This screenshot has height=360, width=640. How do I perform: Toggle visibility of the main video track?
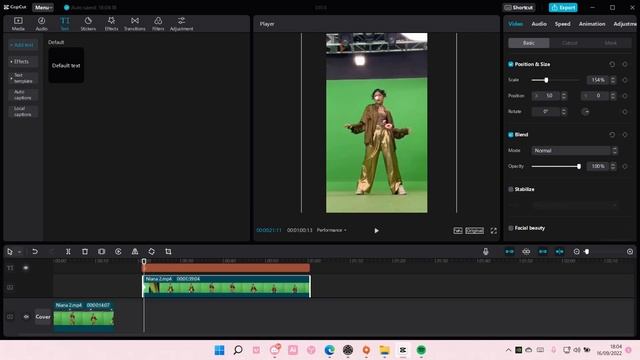pos(26,316)
